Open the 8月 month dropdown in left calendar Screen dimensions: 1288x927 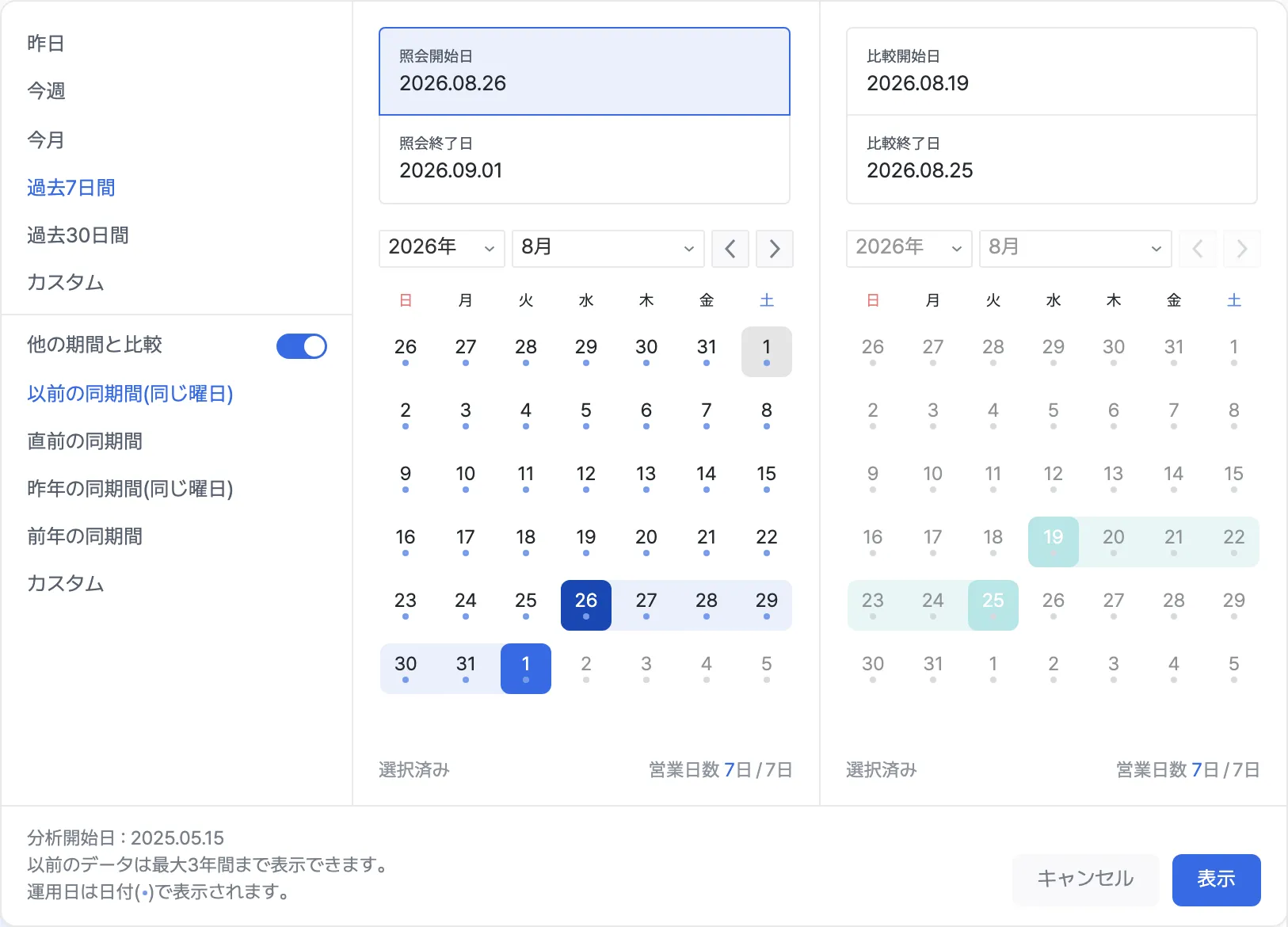(608, 249)
